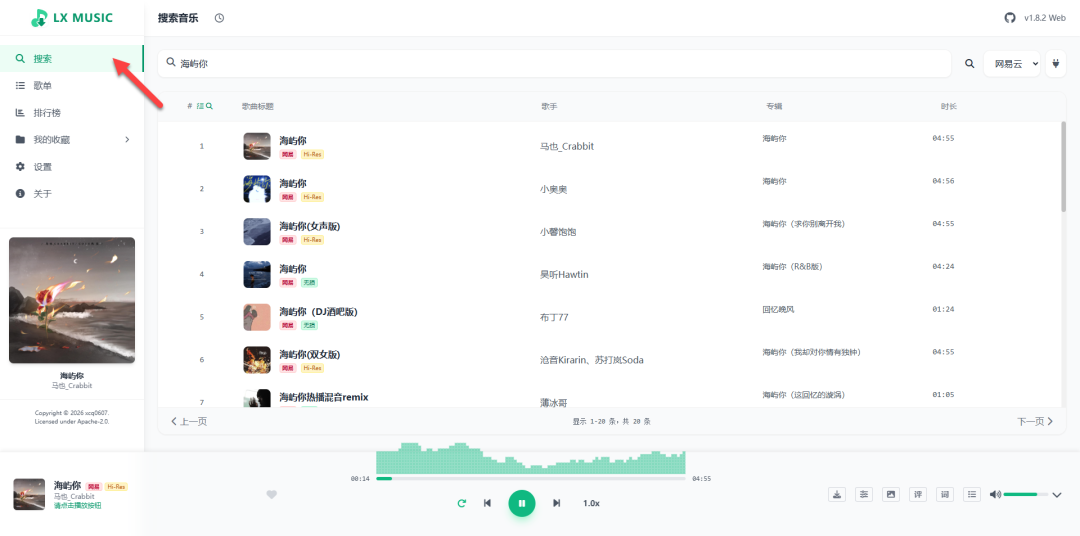Go to 下一页 next page
Image resolution: width=1080 pixels, height=536 pixels.
click(x=1035, y=421)
